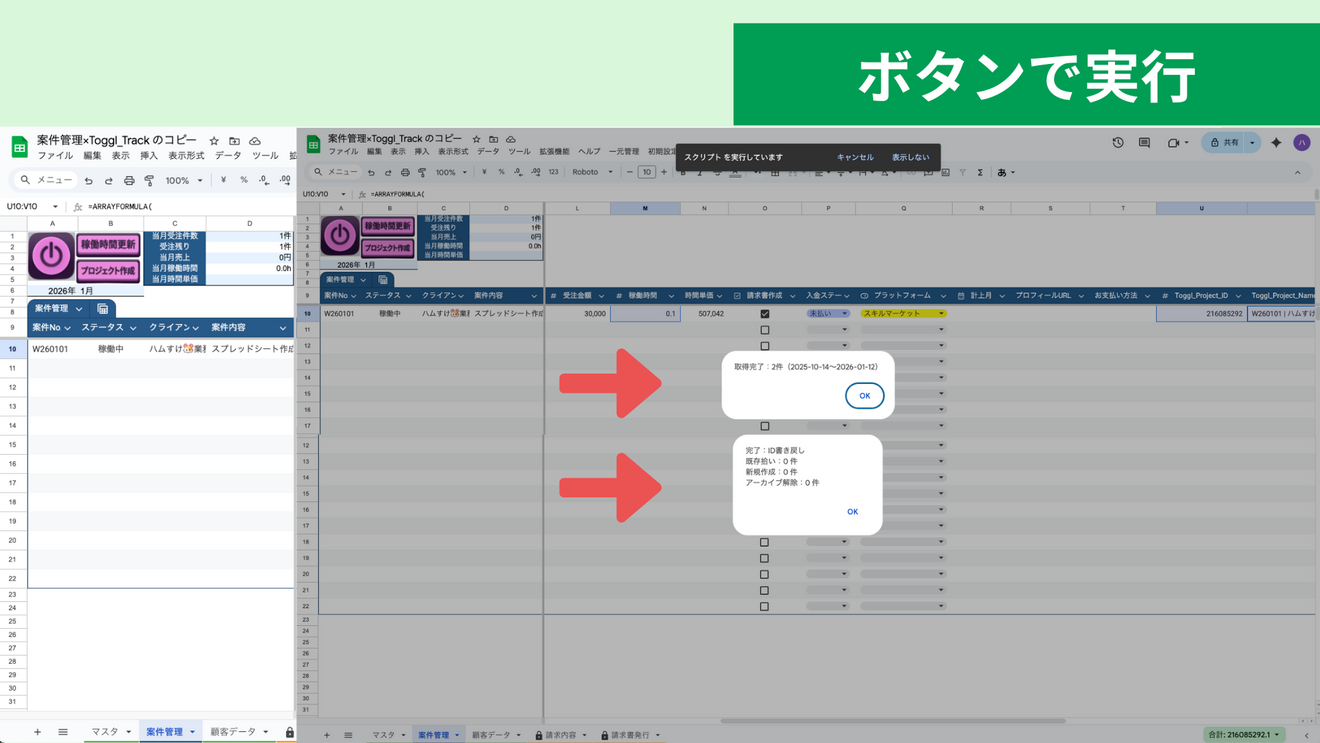Switch to 請求書発行 sheet tab in right window
Image resolution: width=1320 pixels, height=743 pixels.
[630, 735]
